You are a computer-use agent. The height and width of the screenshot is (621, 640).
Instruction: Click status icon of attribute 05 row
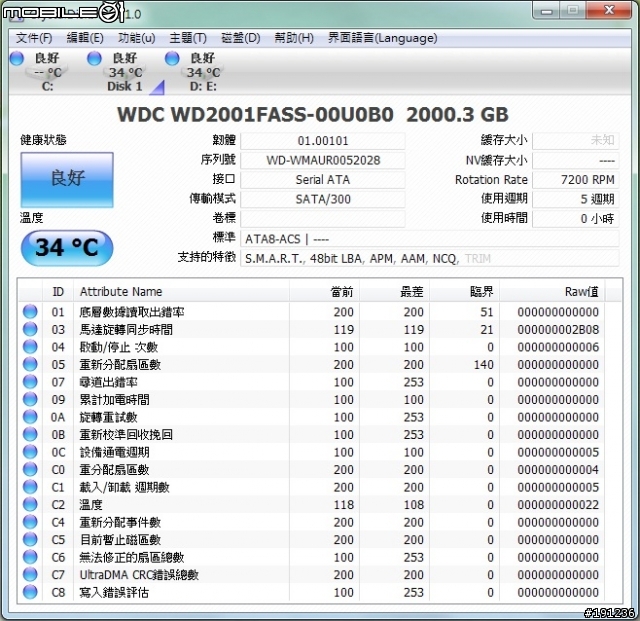click(30, 364)
